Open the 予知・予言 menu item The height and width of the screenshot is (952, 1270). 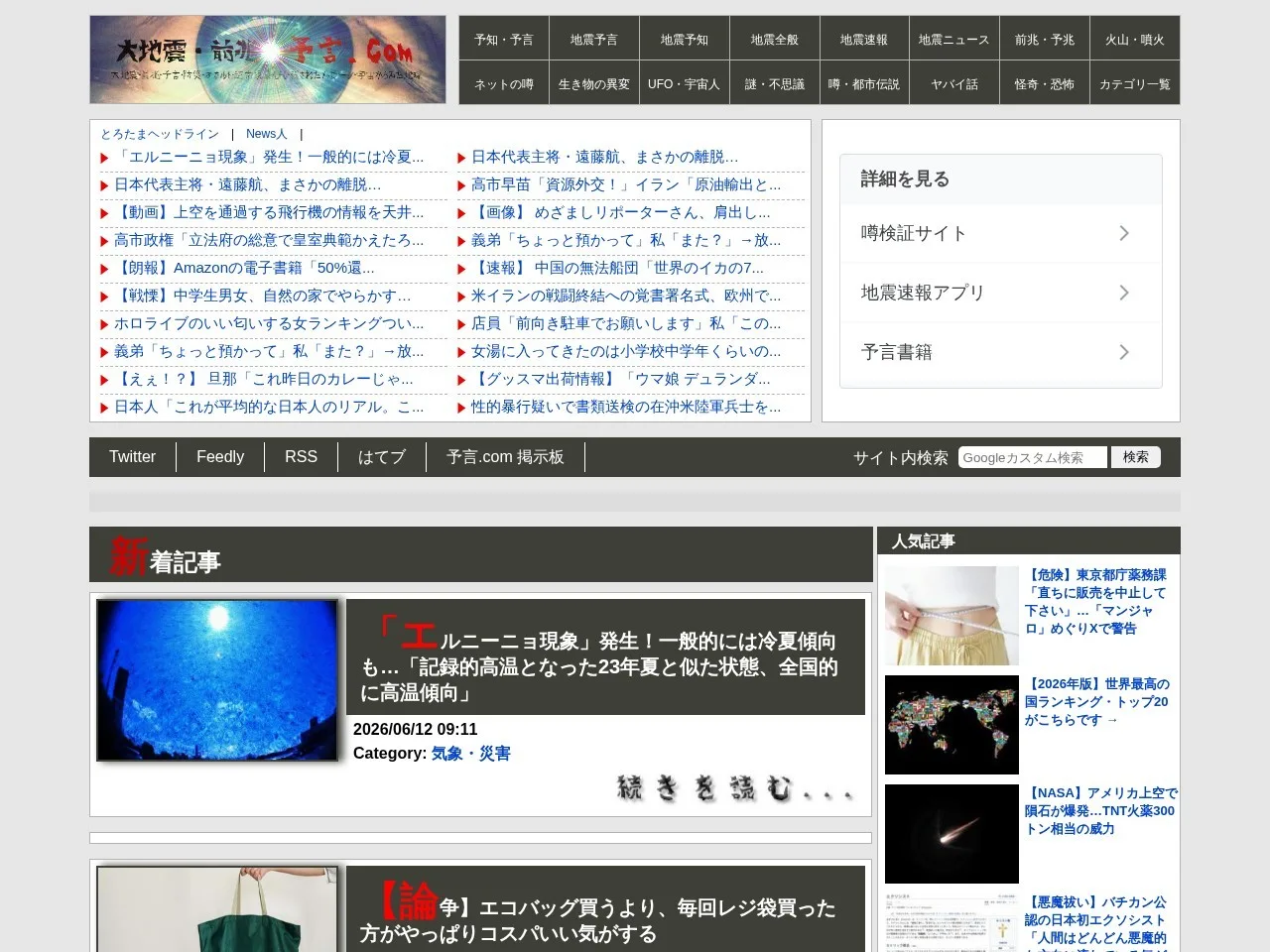504,40
